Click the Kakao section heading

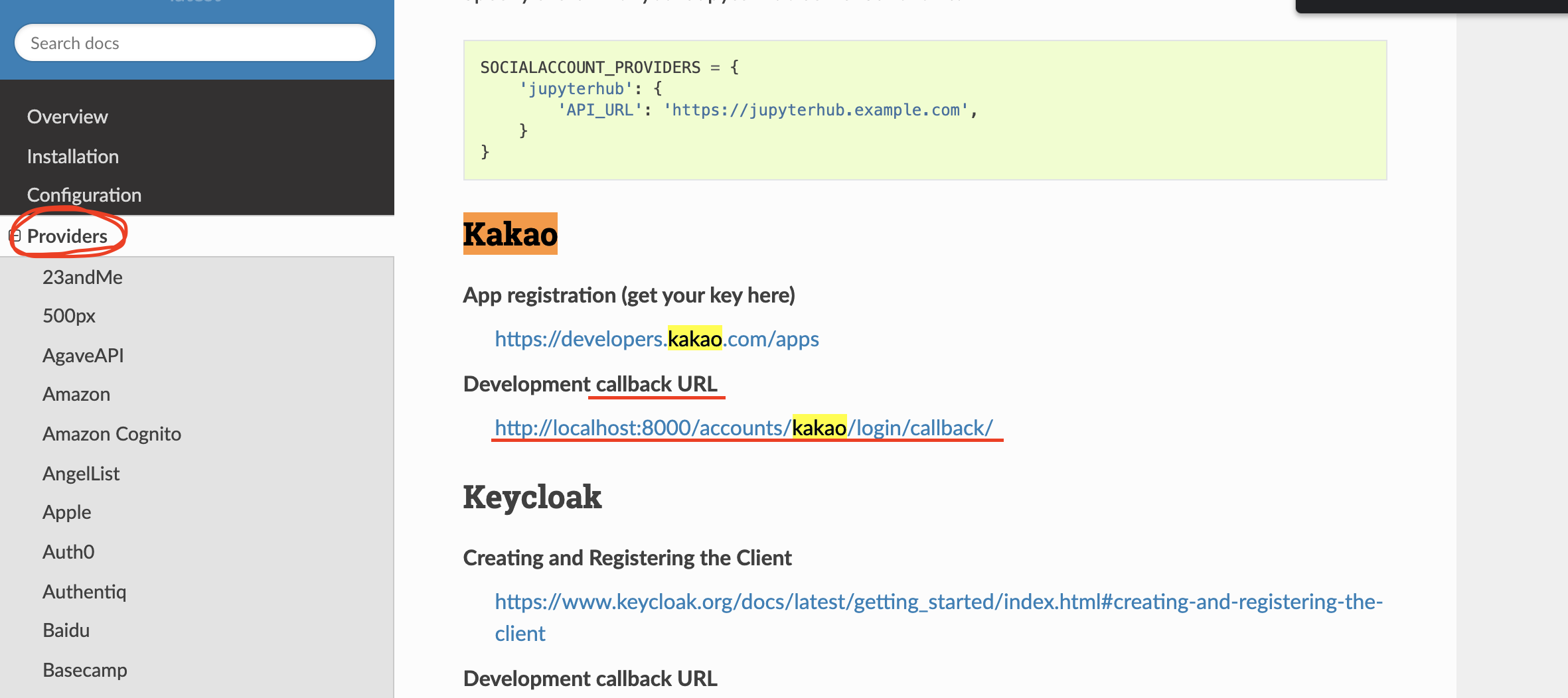(510, 234)
